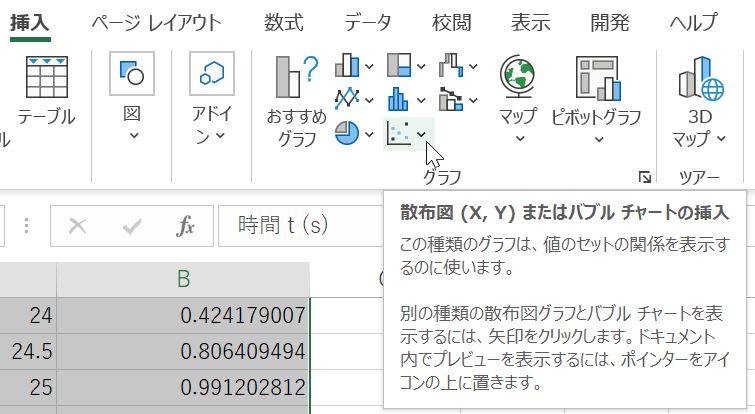The height and width of the screenshot is (414, 755).
Task: Expand the アドイン dropdown arrow
Action: pos(220,136)
